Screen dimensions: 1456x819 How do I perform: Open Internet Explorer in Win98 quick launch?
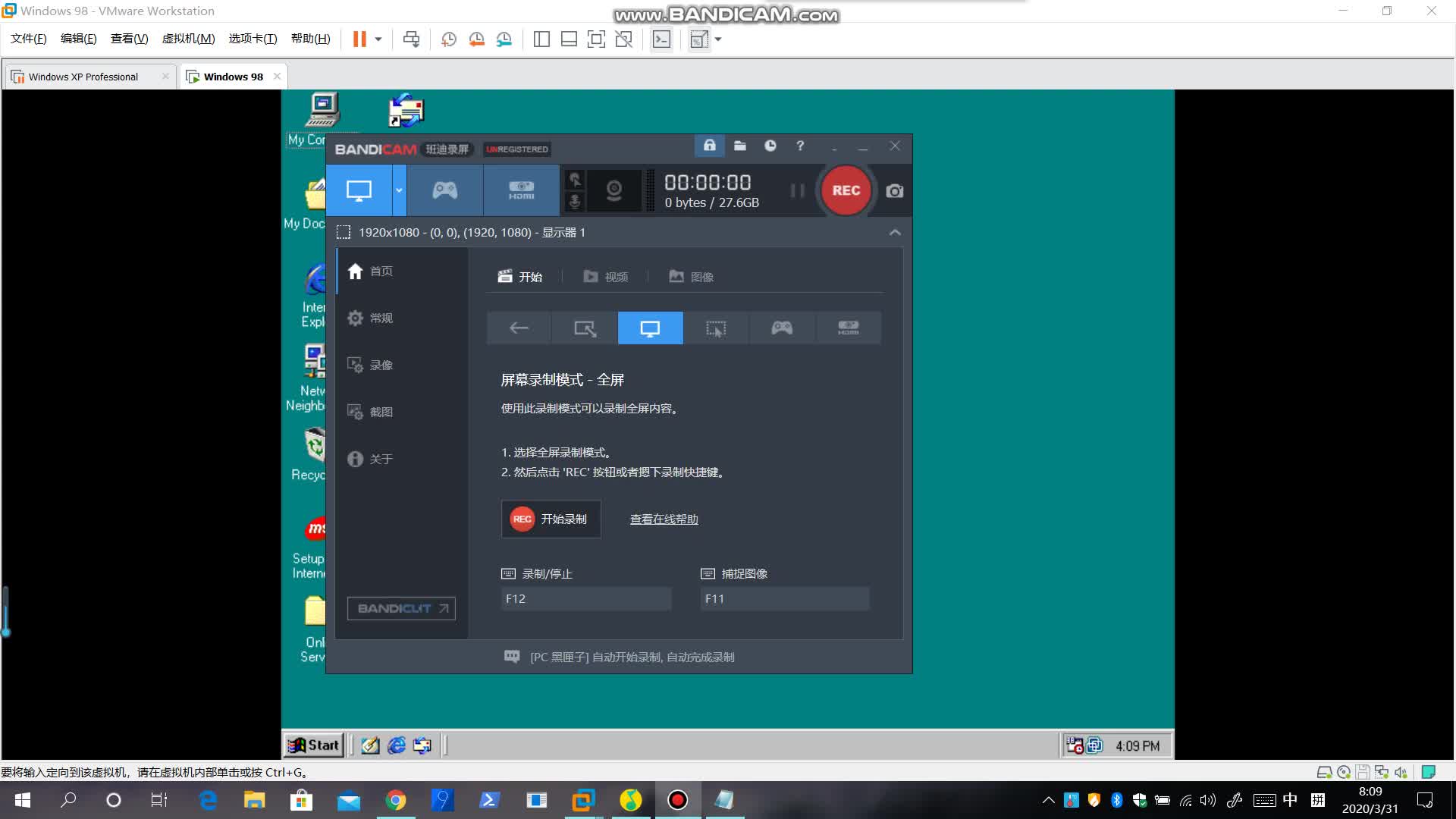point(396,746)
